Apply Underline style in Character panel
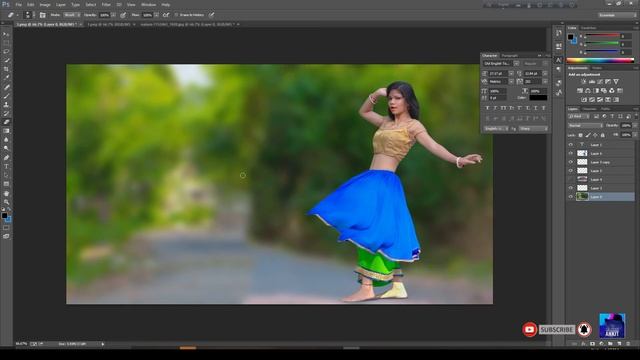 [x=536, y=108]
